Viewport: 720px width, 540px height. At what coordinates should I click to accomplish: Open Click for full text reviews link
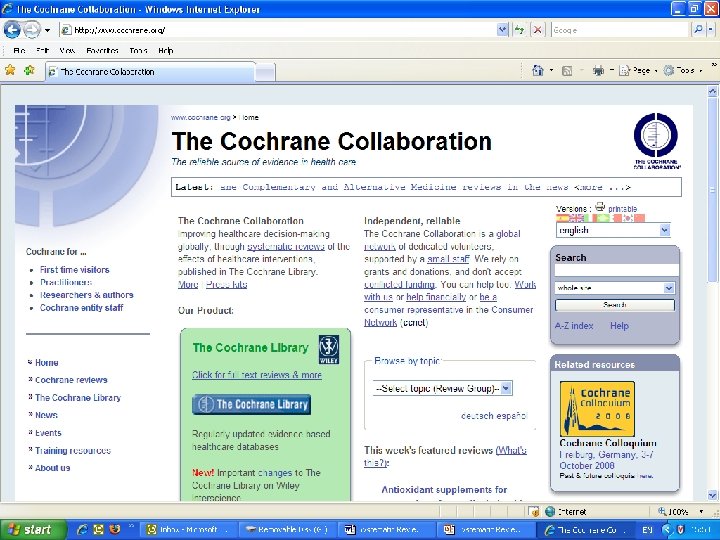click(257, 375)
